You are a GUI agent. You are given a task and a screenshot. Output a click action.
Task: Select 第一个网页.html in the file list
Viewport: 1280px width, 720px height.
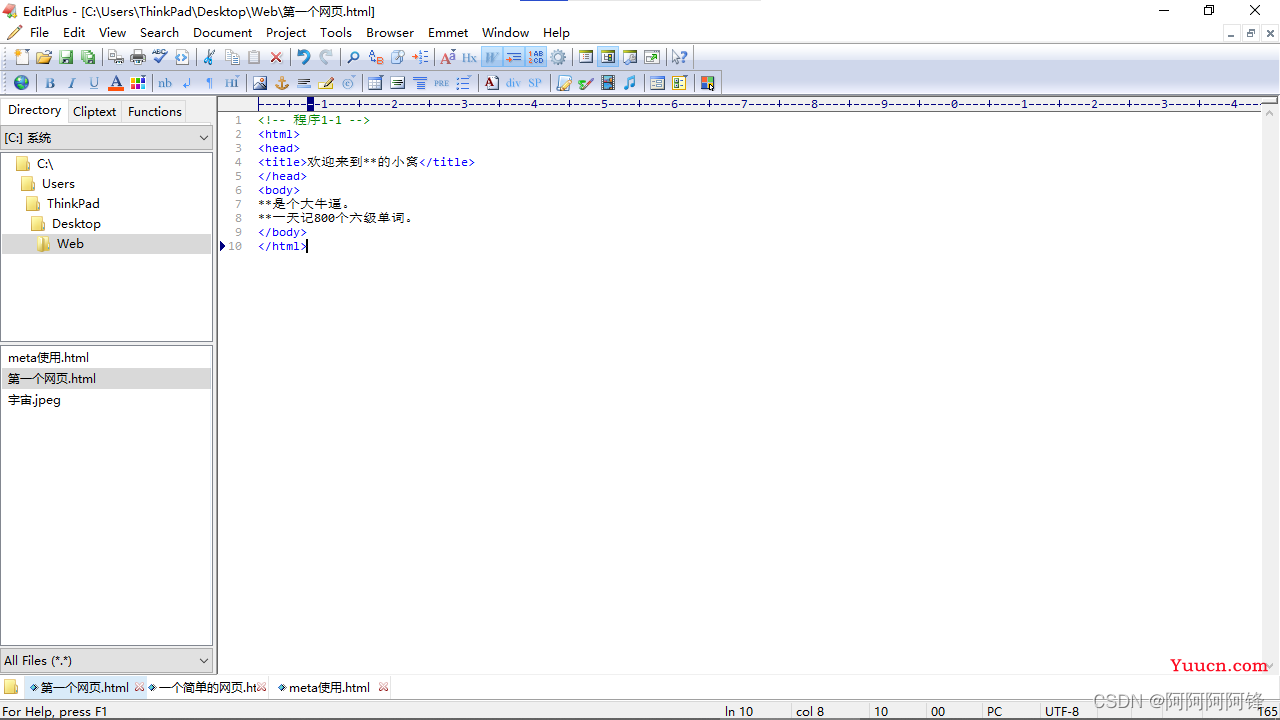pyautogui.click(x=52, y=378)
